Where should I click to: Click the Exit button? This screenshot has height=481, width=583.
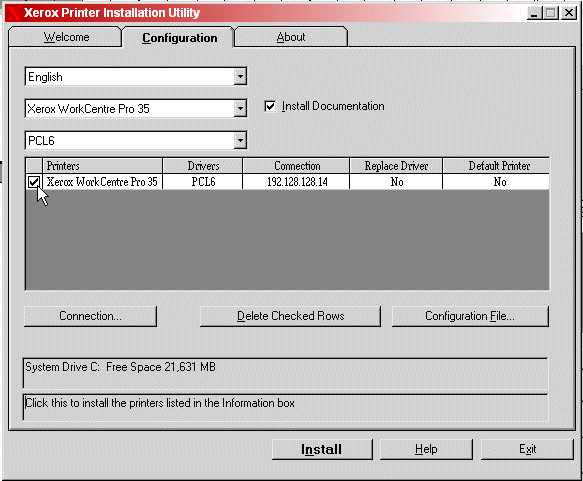tap(527, 449)
